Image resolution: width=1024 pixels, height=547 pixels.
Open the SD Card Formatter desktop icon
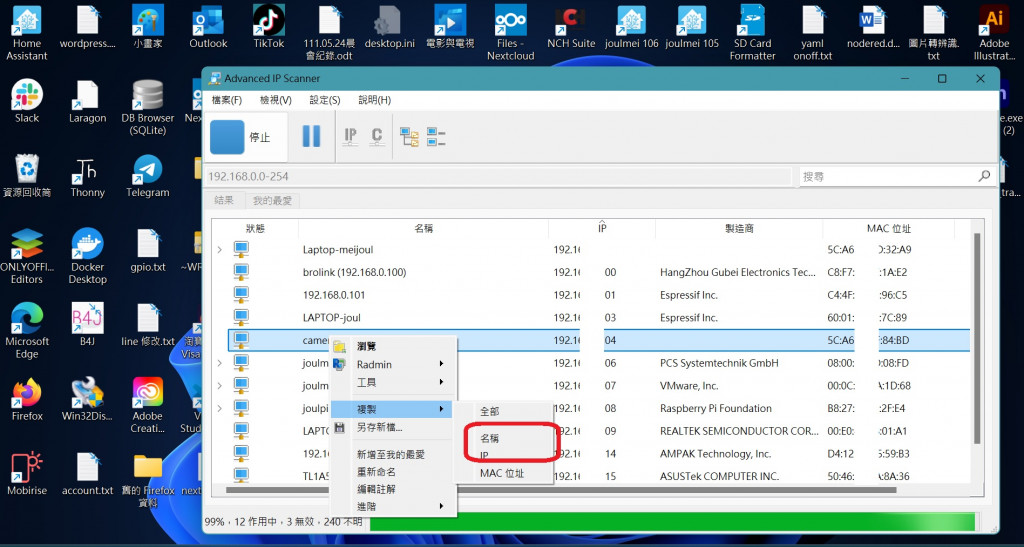(752, 33)
